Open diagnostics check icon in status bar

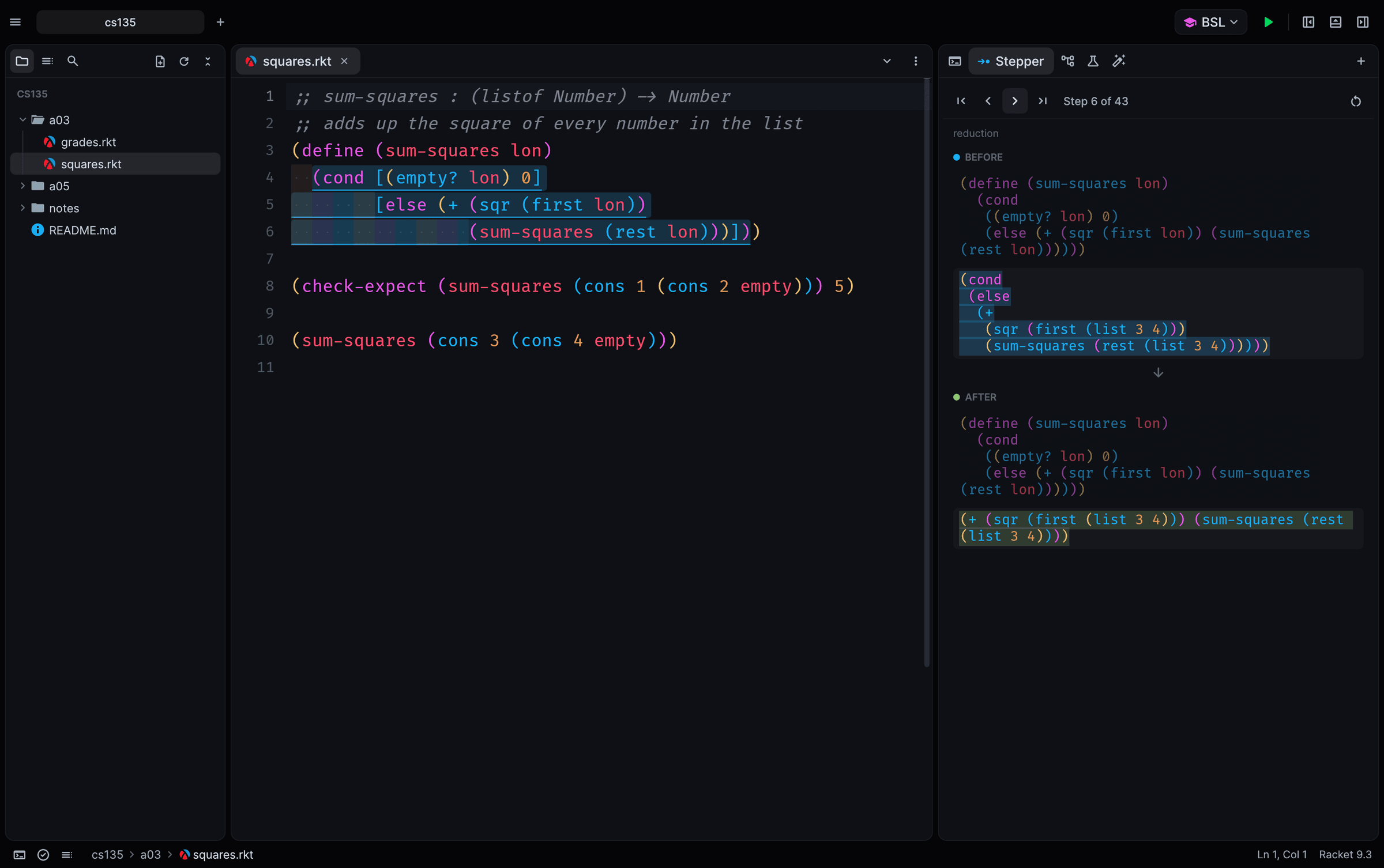coord(43,855)
